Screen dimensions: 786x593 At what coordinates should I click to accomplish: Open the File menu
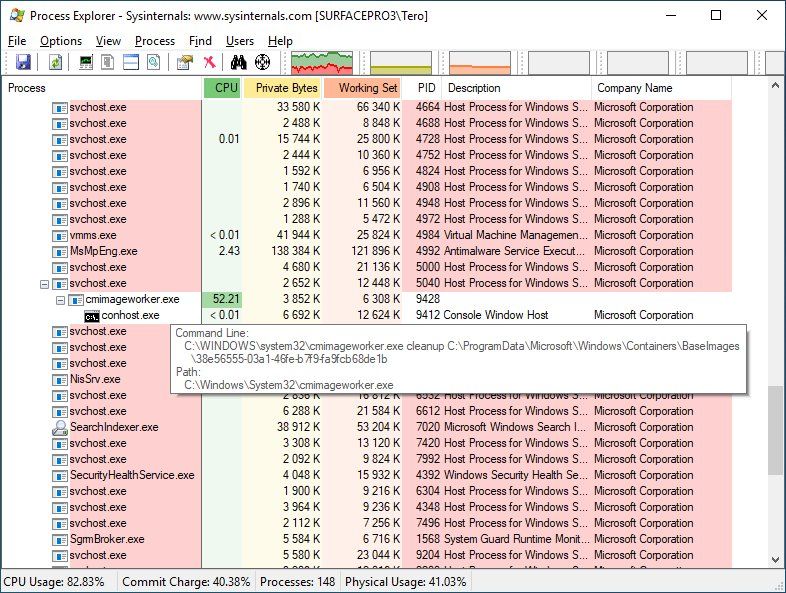tap(17, 41)
